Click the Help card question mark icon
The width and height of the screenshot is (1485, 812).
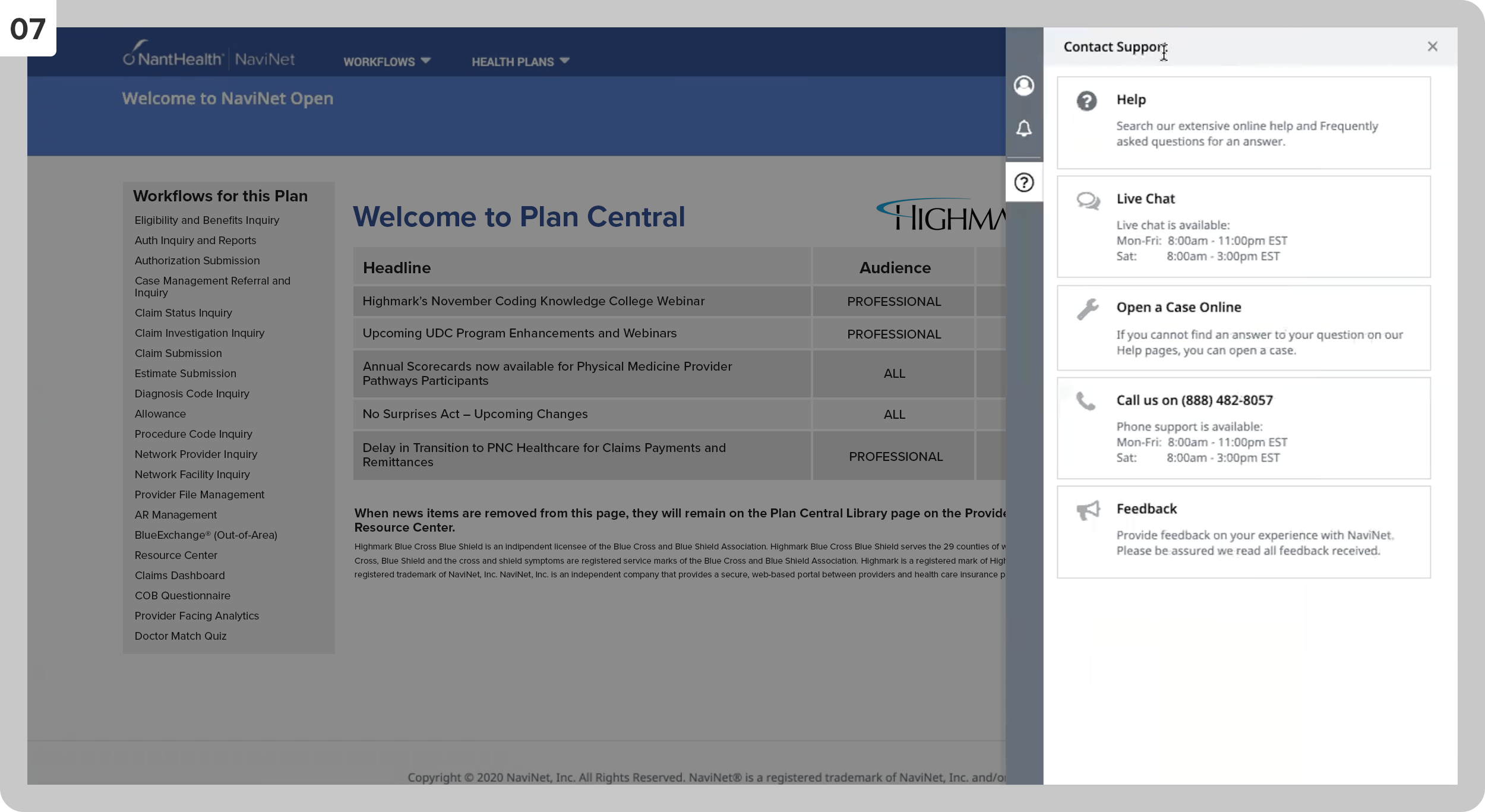1086,101
